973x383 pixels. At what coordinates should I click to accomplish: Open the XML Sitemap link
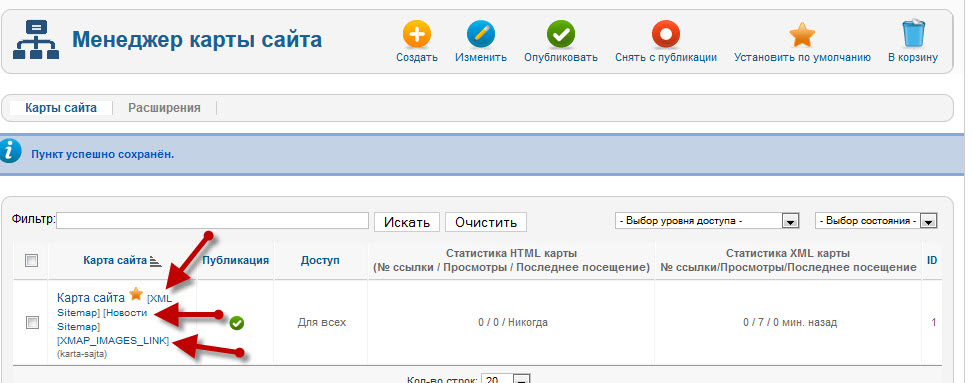click(115, 306)
